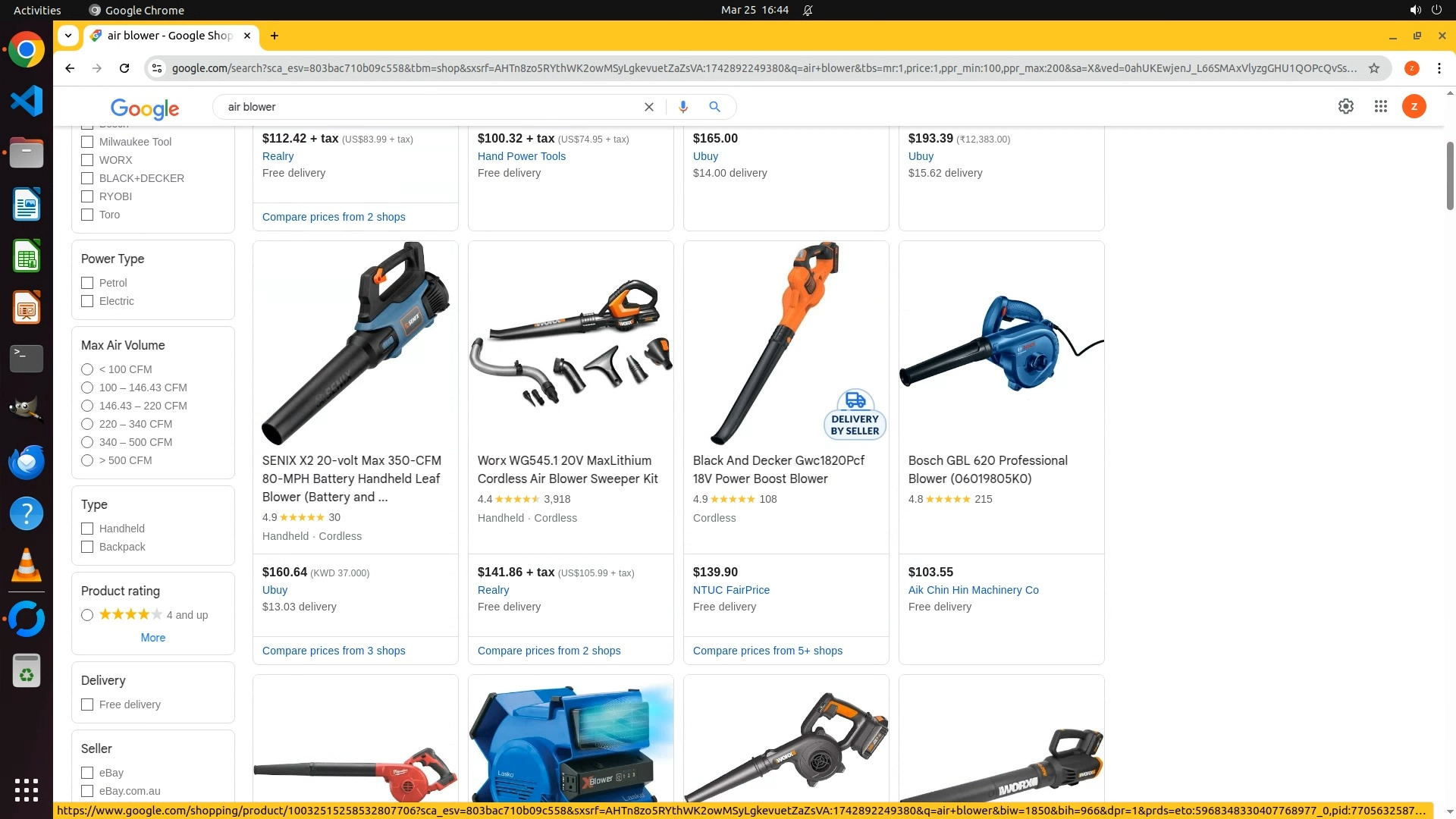Bookmark this page with star icon
This screenshot has height=819, width=1456.
click(x=1374, y=68)
